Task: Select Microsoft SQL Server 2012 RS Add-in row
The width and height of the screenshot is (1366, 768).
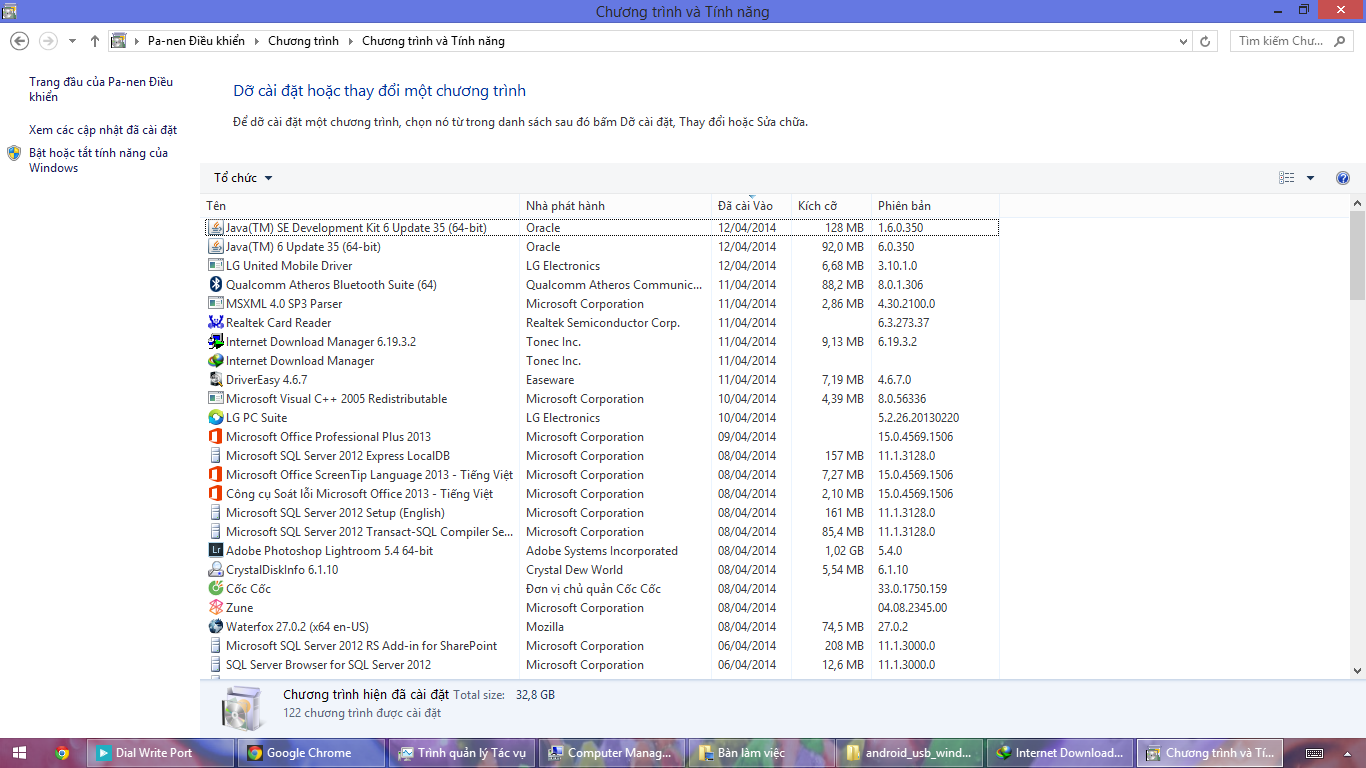Action: pyautogui.click(x=602, y=646)
